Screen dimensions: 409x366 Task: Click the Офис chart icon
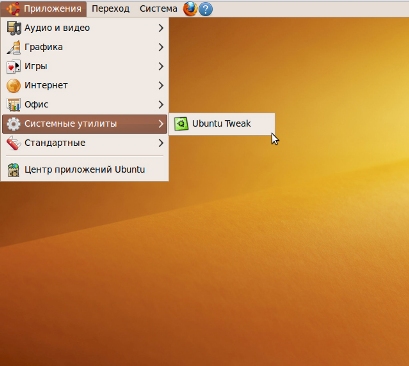[x=14, y=105]
